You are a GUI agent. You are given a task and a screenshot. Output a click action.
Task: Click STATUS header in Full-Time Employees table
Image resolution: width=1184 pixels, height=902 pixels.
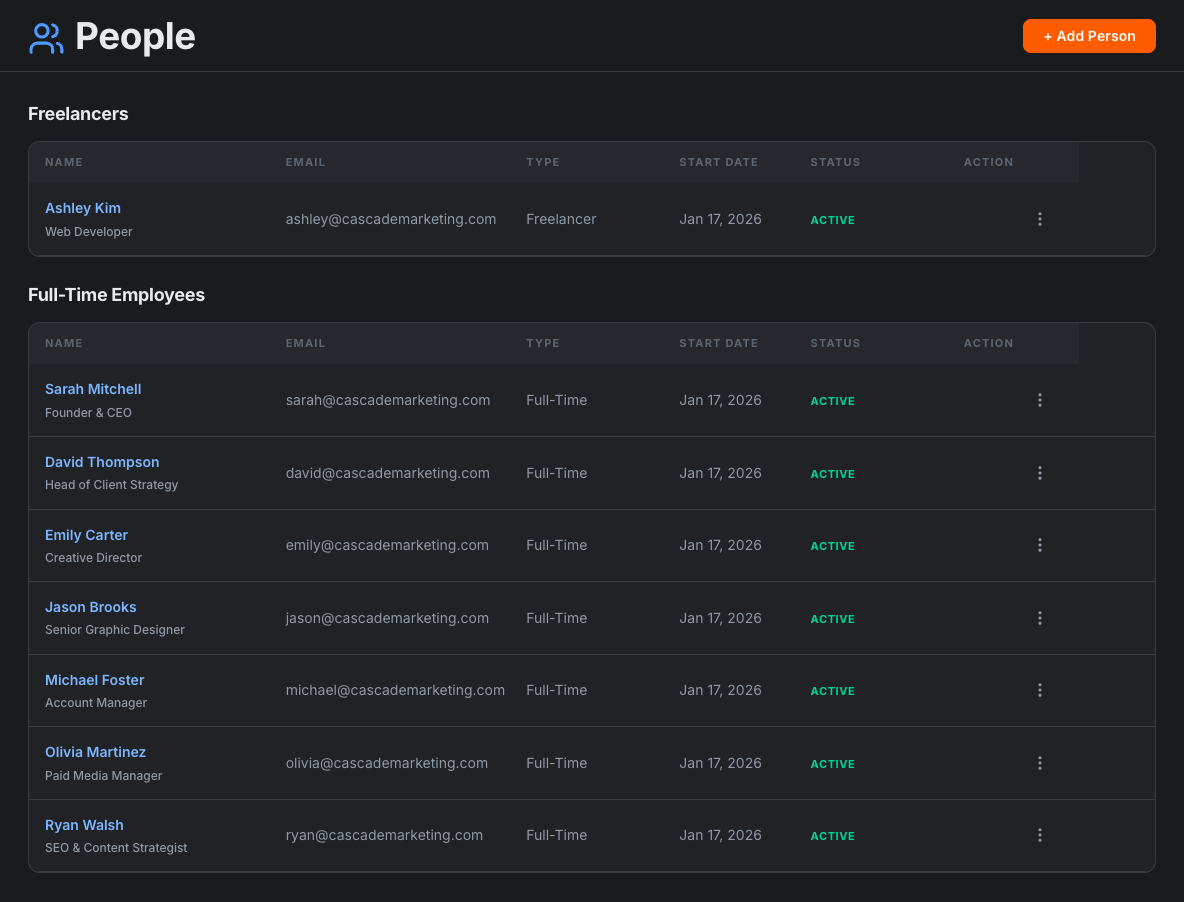click(x=835, y=343)
